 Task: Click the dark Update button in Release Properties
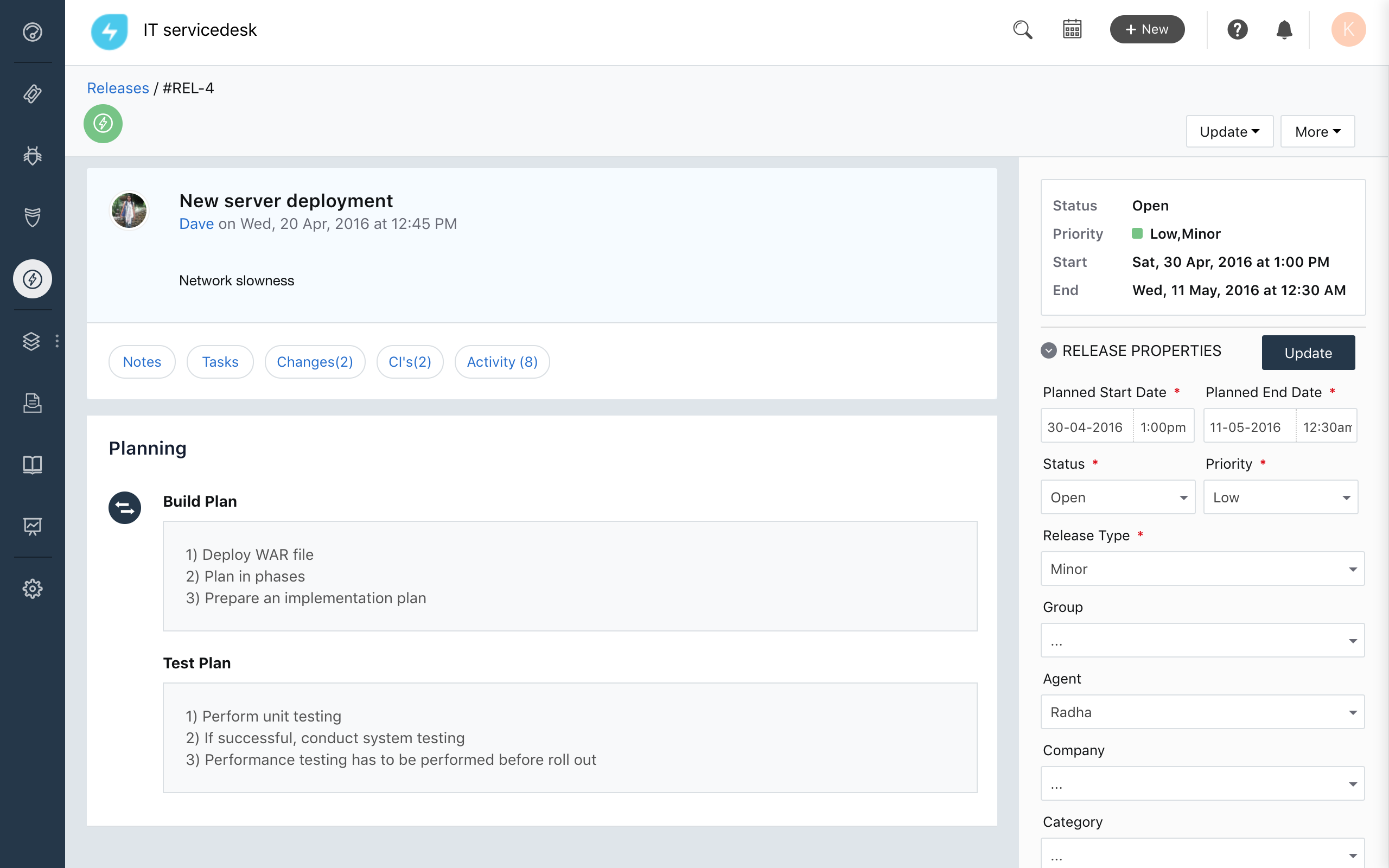1308,353
